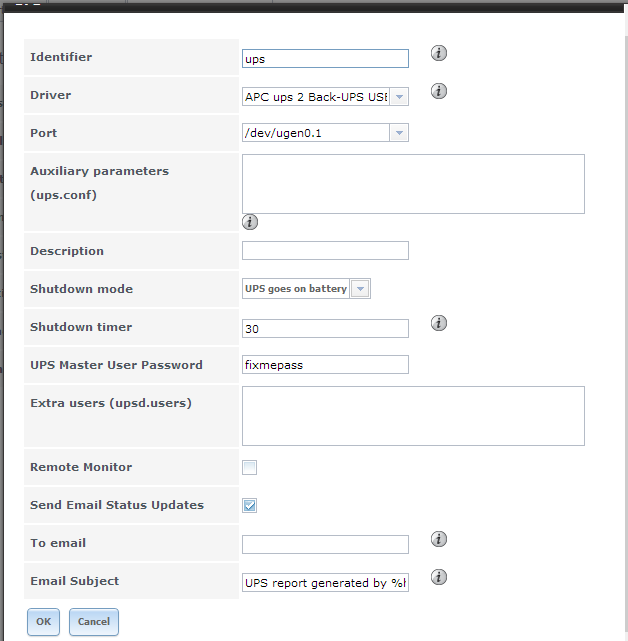Show info for Shutdown timer field

tap(438, 323)
